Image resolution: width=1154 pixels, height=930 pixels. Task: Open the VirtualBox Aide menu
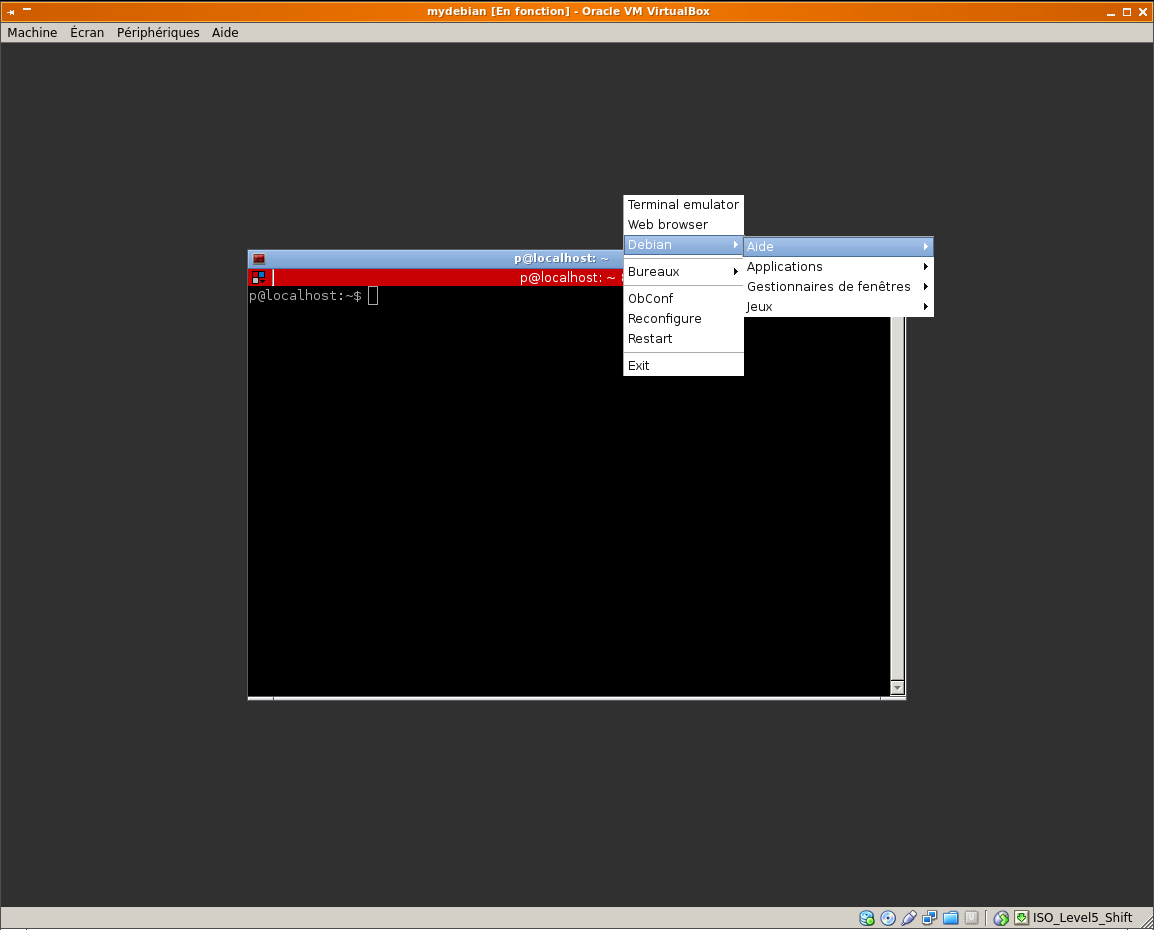click(x=225, y=32)
